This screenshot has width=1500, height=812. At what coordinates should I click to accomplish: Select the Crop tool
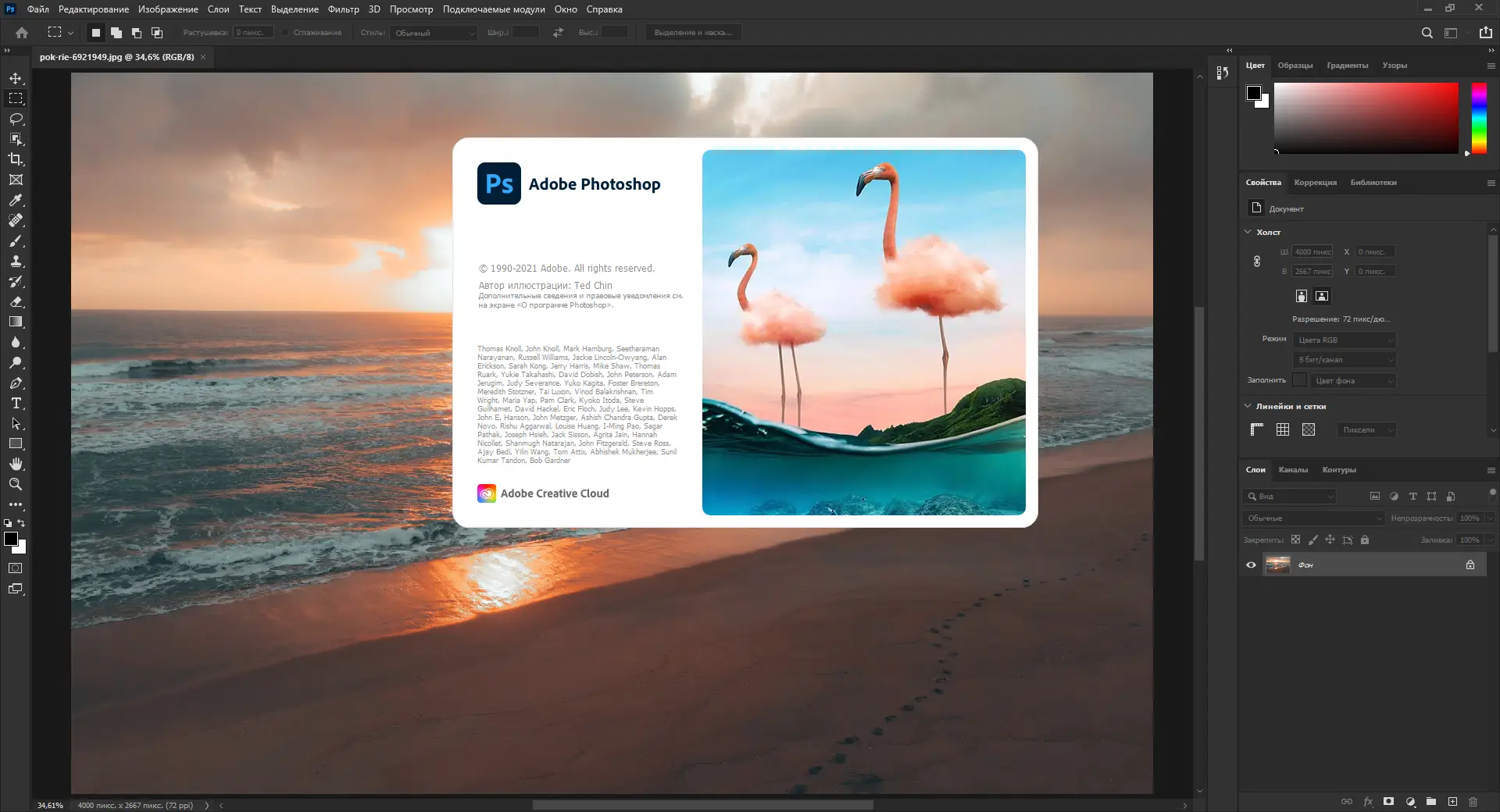coord(16,159)
